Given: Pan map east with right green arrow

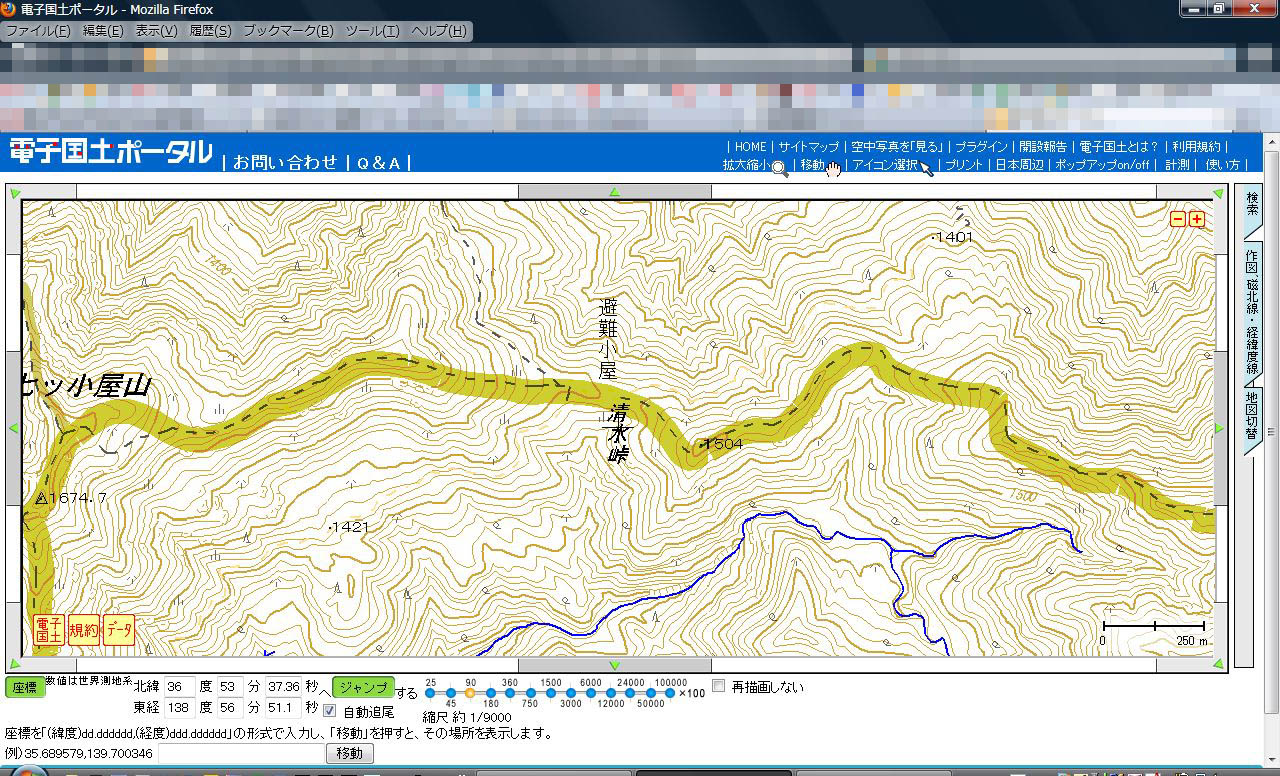Looking at the screenshot, I should [1219, 428].
